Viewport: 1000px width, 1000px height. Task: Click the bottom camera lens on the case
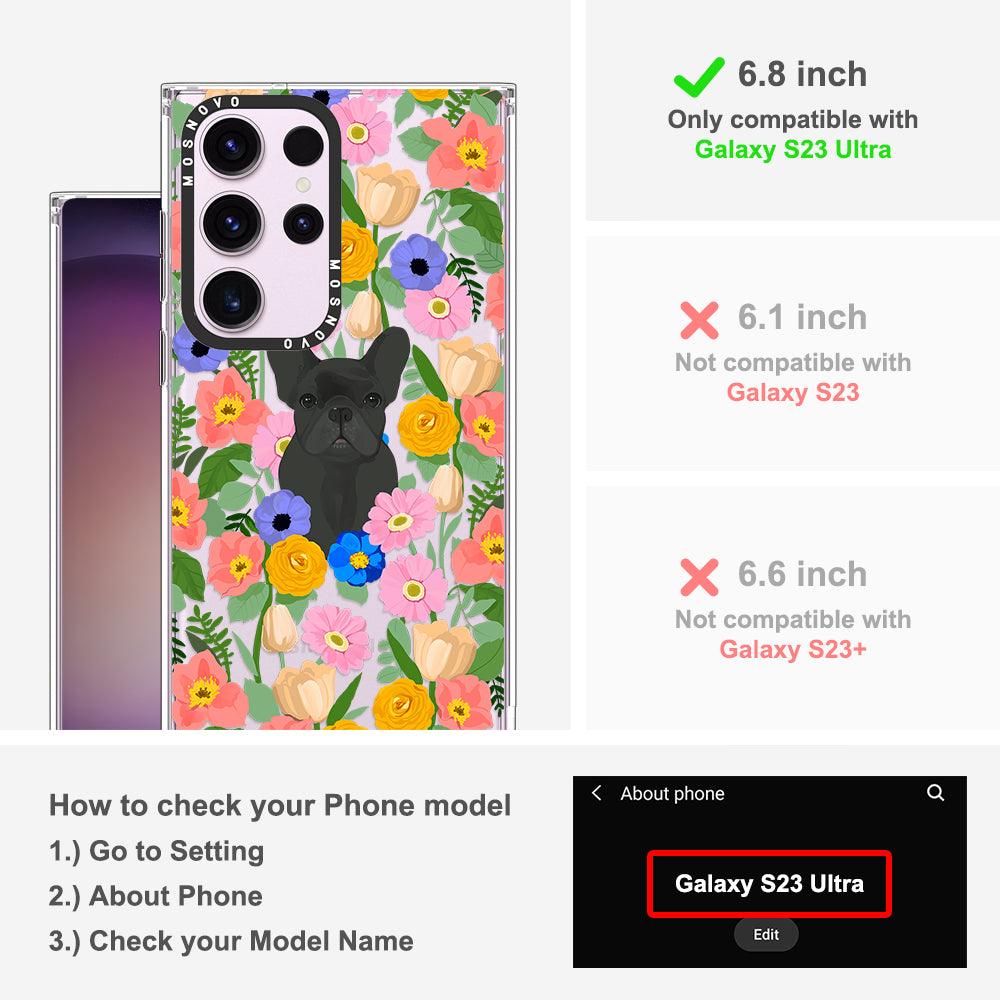click(x=232, y=299)
